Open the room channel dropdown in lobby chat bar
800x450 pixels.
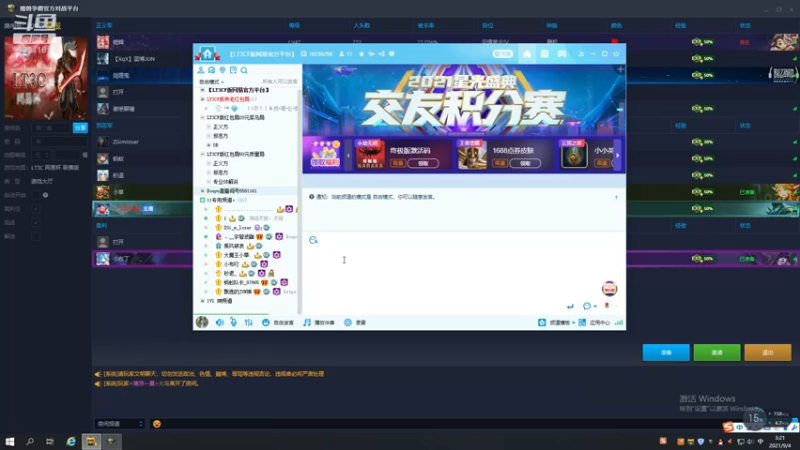point(120,424)
